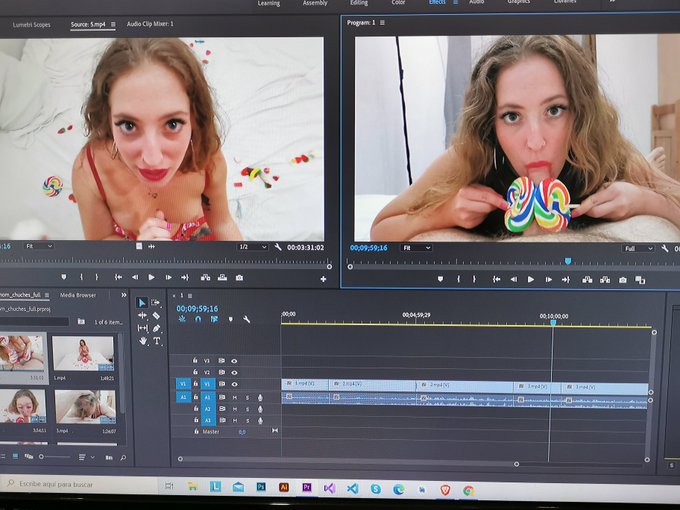680x510 pixels.
Task: Open Program: 1 panel menu
Action: point(382,23)
